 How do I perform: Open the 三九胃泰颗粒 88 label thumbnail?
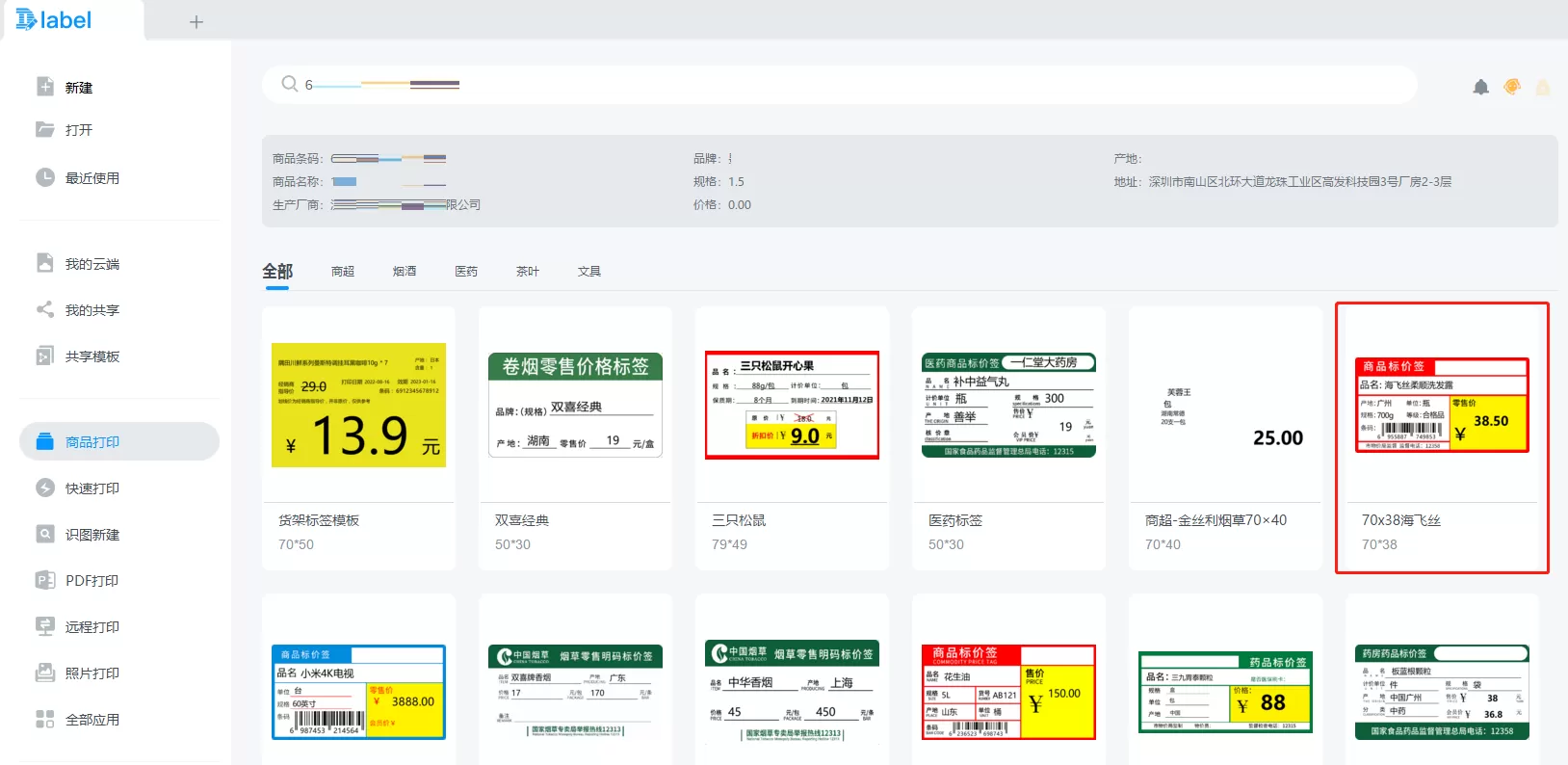pyautogui.click(x=1225, y=692)
